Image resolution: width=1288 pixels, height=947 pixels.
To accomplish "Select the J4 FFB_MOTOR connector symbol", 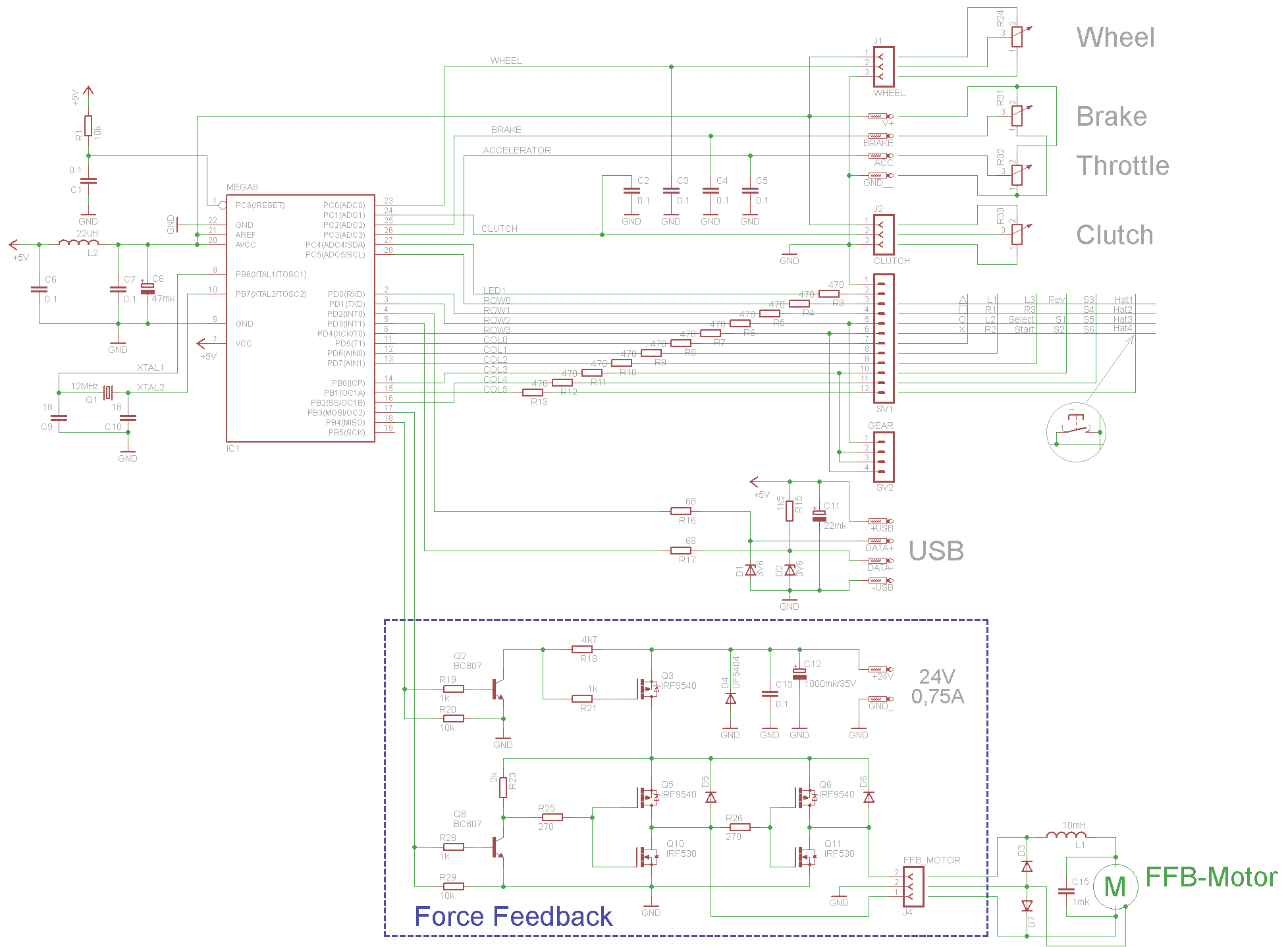I will click(913, 886).
